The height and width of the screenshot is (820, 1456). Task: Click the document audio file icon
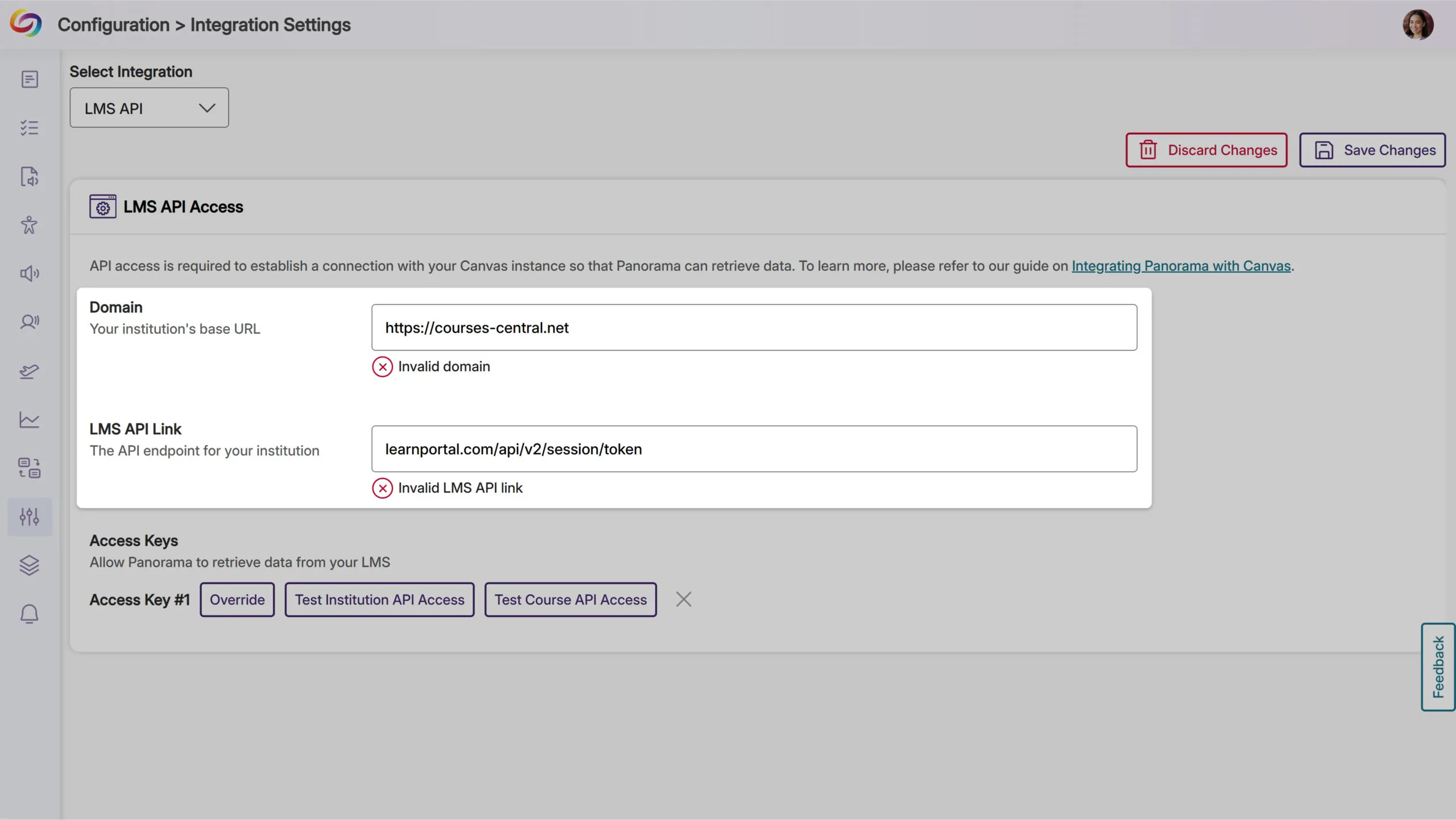click(30, 176)
